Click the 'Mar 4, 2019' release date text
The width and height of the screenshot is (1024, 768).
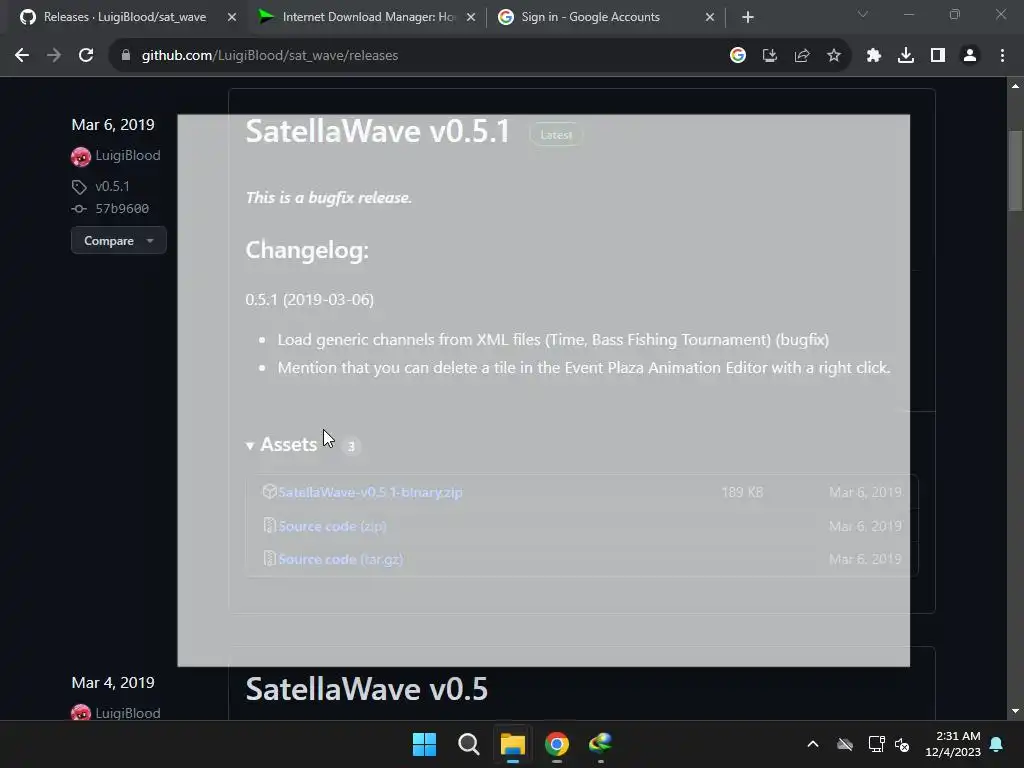(113, 682)
